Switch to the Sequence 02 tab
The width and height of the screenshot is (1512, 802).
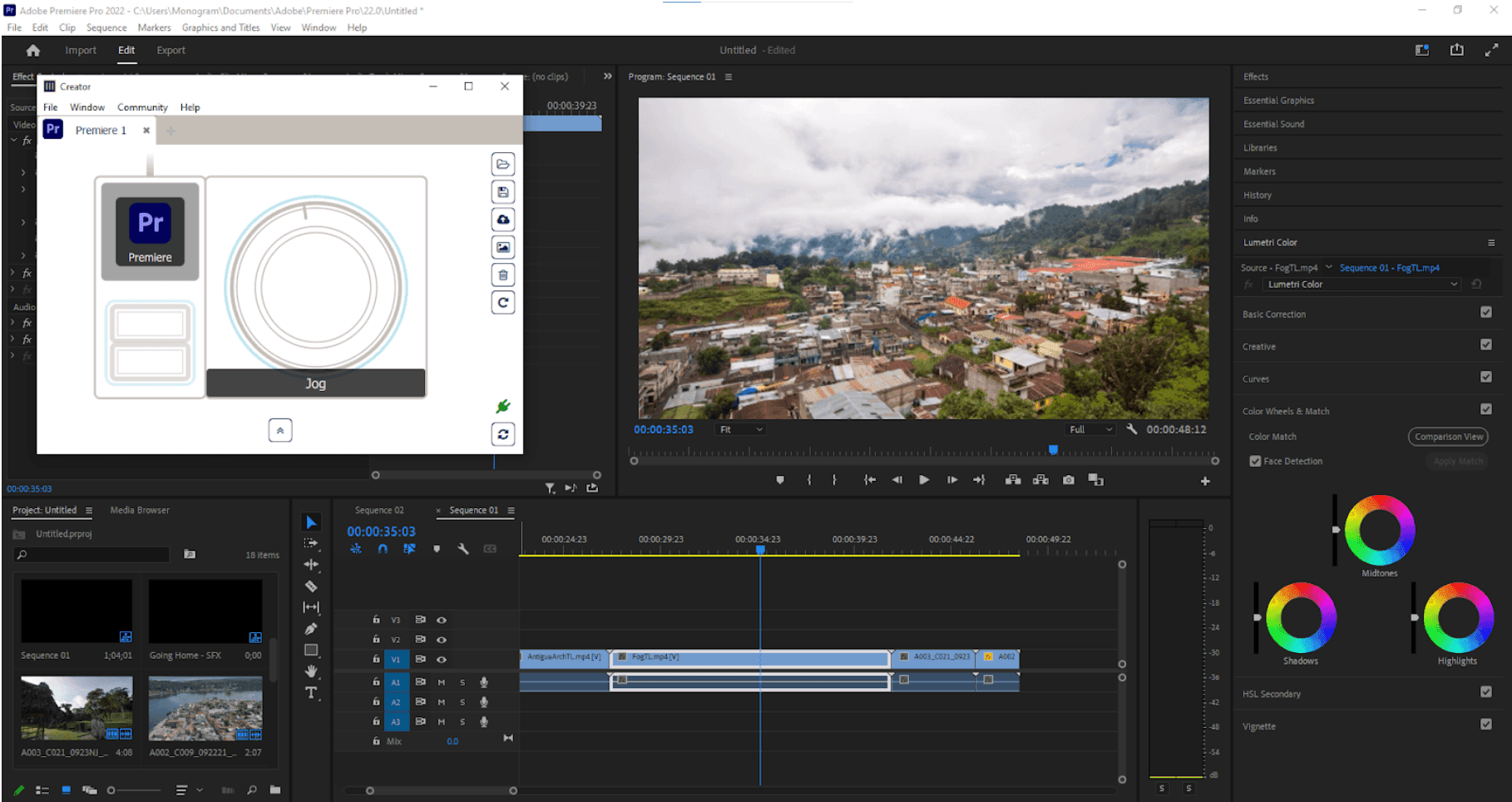[x=380, y=510]
